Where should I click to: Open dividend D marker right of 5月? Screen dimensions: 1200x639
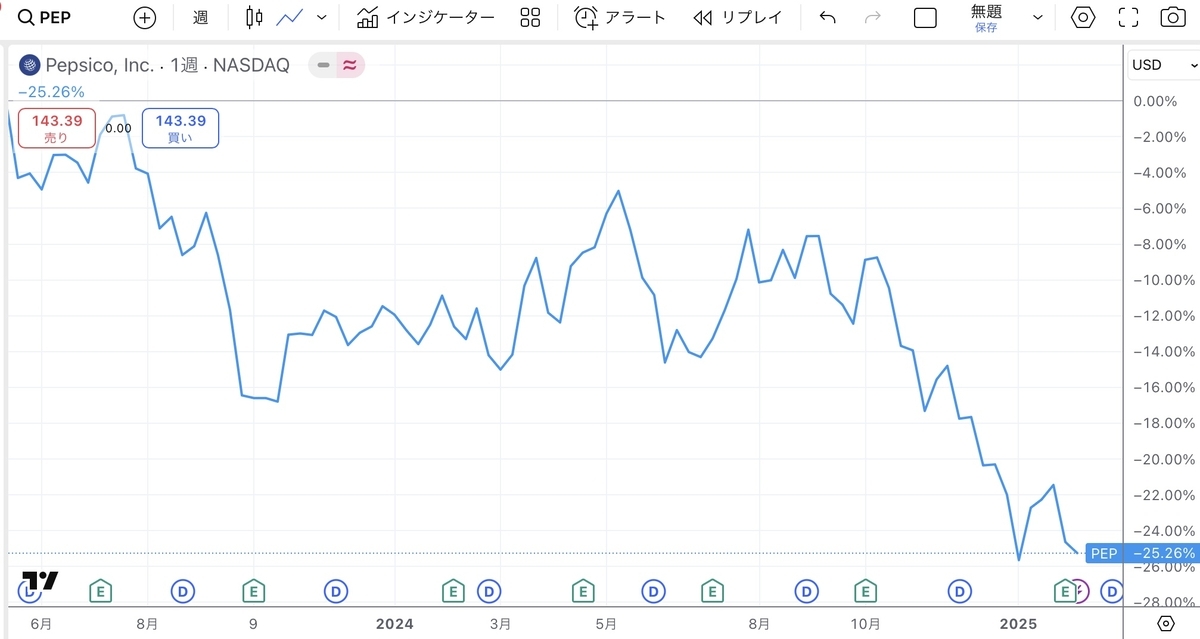[653, 591]
